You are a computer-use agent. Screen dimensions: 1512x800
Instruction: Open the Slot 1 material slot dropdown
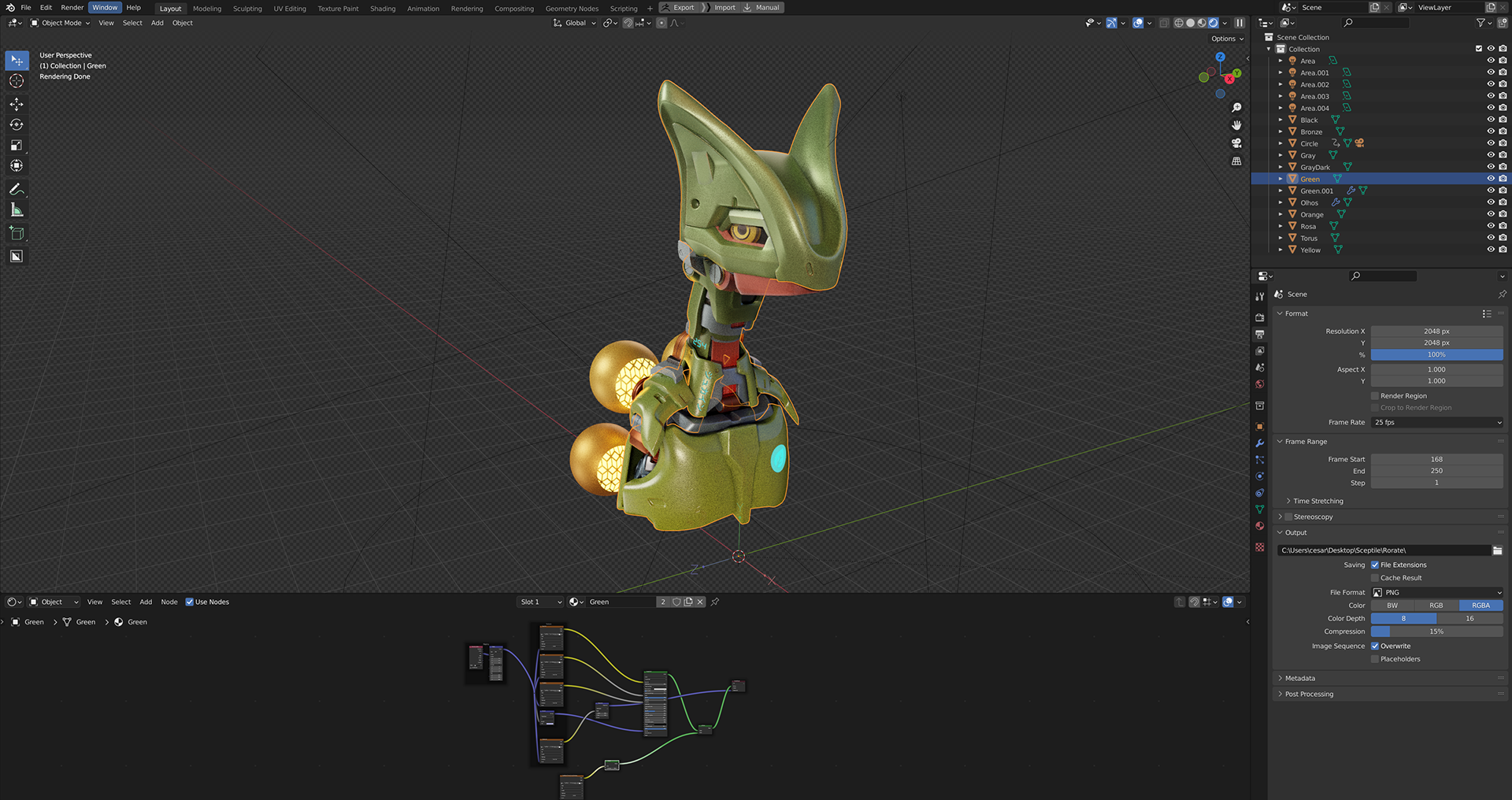pos(540,602)
